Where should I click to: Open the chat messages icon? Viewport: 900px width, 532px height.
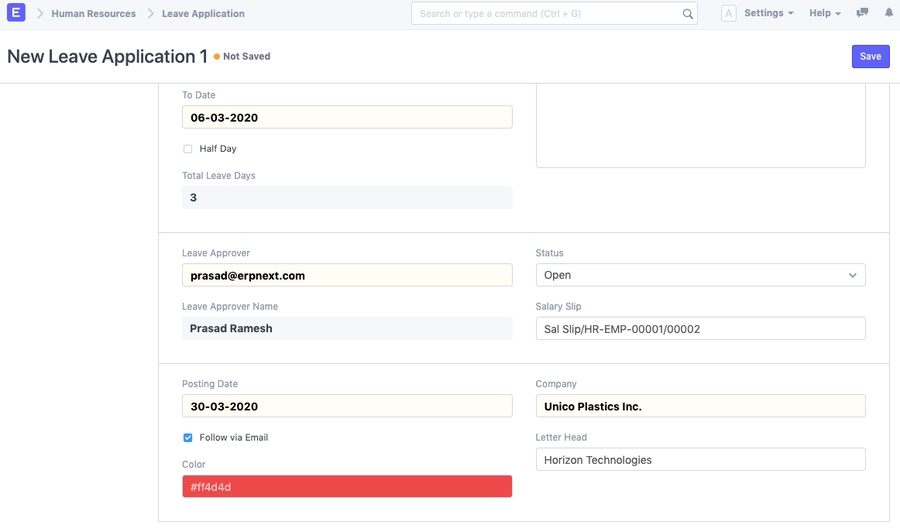[x=862, y=13]
